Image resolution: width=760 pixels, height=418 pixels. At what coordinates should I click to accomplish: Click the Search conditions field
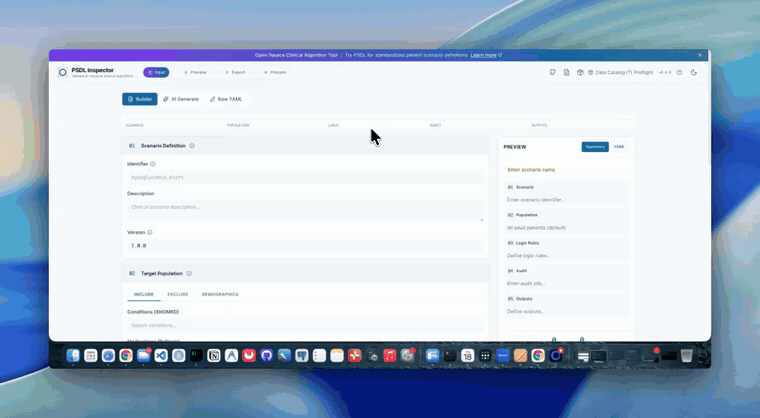[305, 325]
